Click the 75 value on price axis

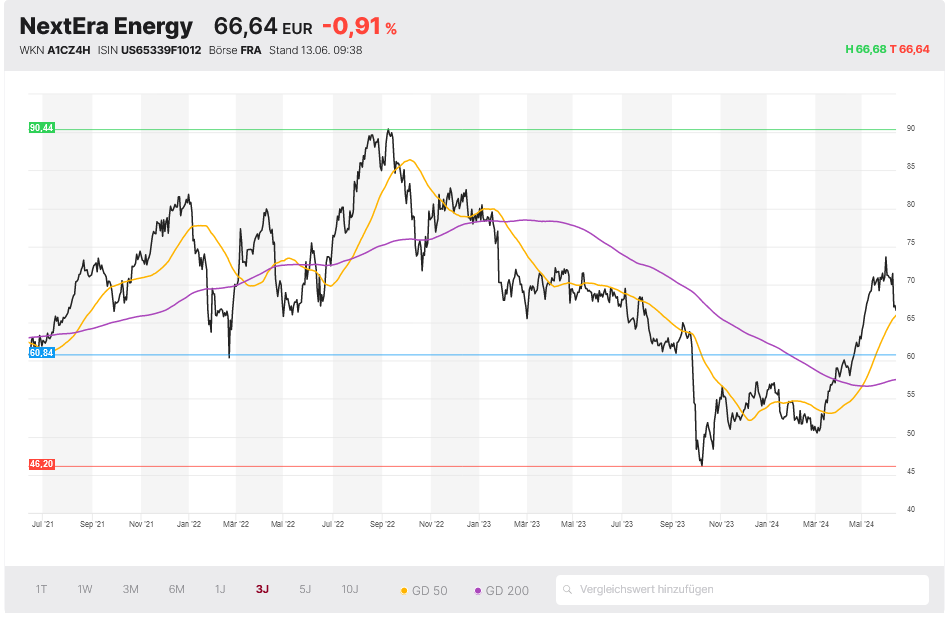click(911, 242)
